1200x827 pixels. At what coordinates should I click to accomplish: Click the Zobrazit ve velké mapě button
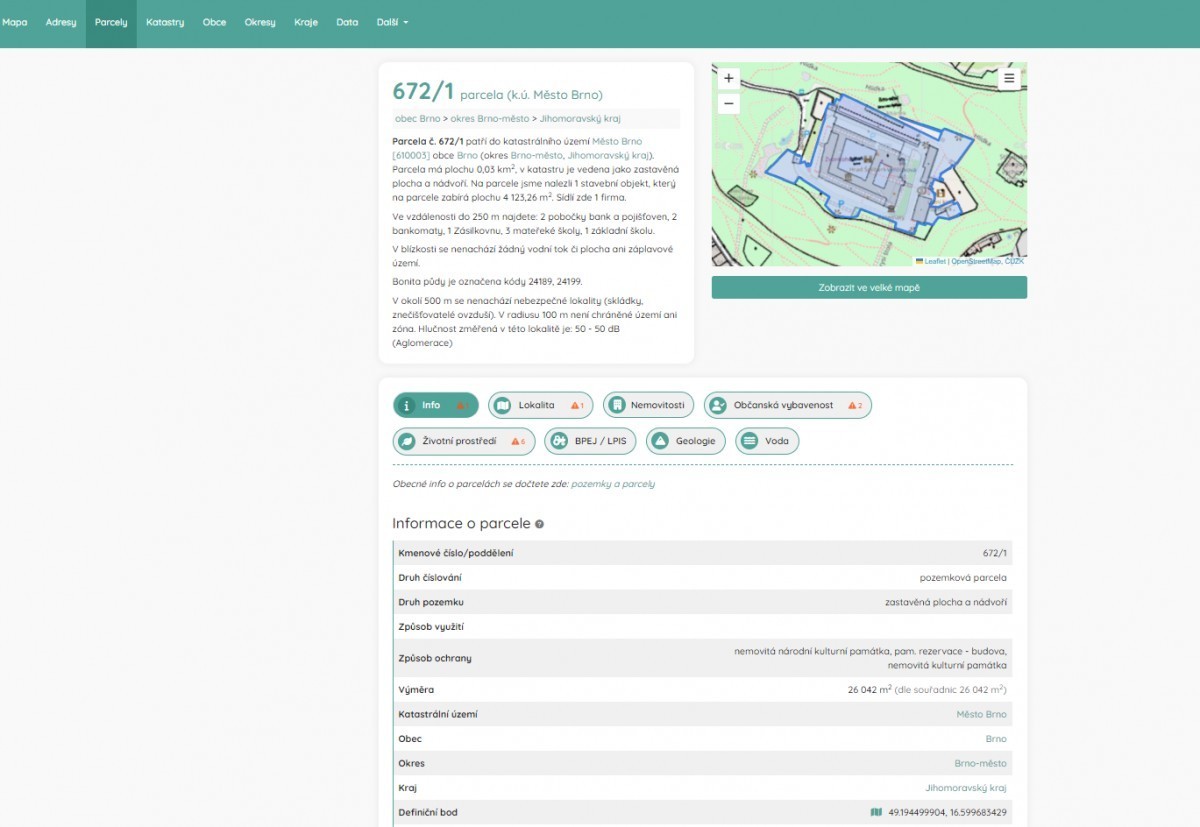tap(869, 287)
